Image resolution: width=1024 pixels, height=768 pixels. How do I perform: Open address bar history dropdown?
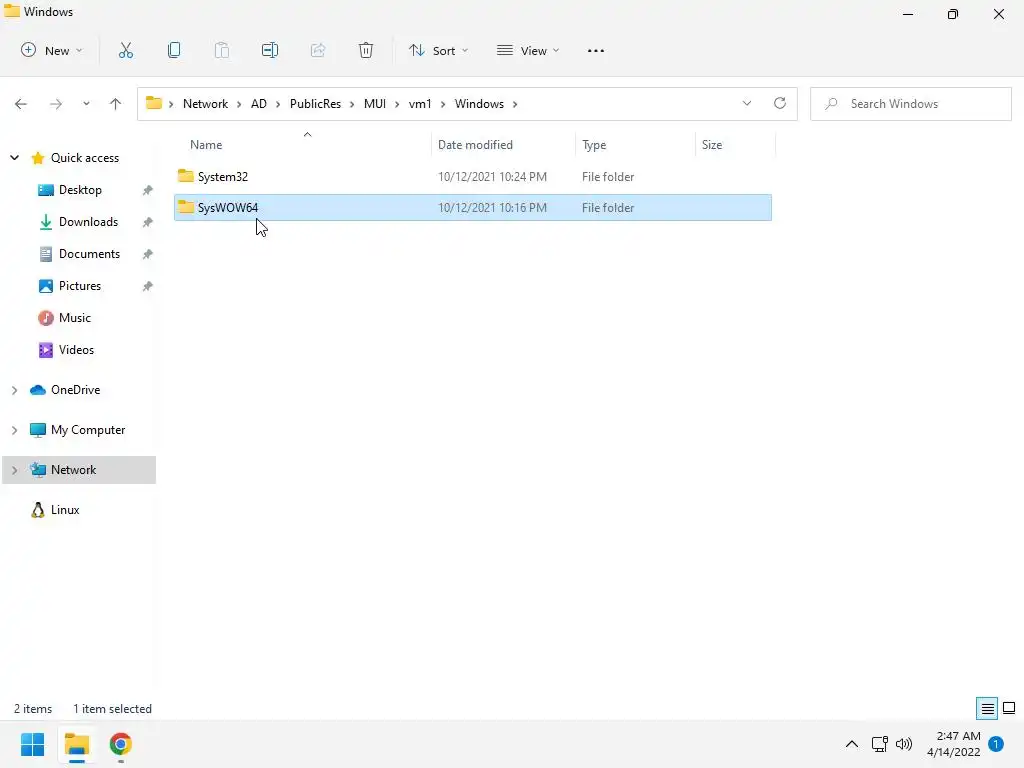(747, 103)
